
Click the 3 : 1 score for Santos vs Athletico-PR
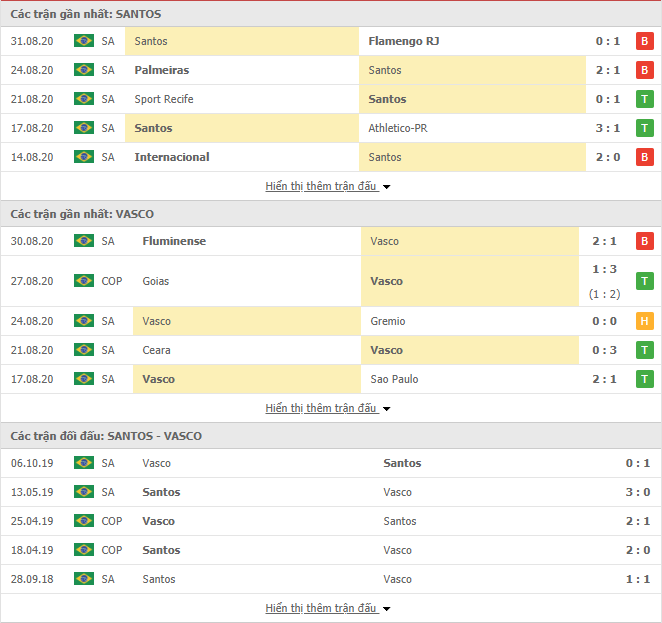click(607, 128)
